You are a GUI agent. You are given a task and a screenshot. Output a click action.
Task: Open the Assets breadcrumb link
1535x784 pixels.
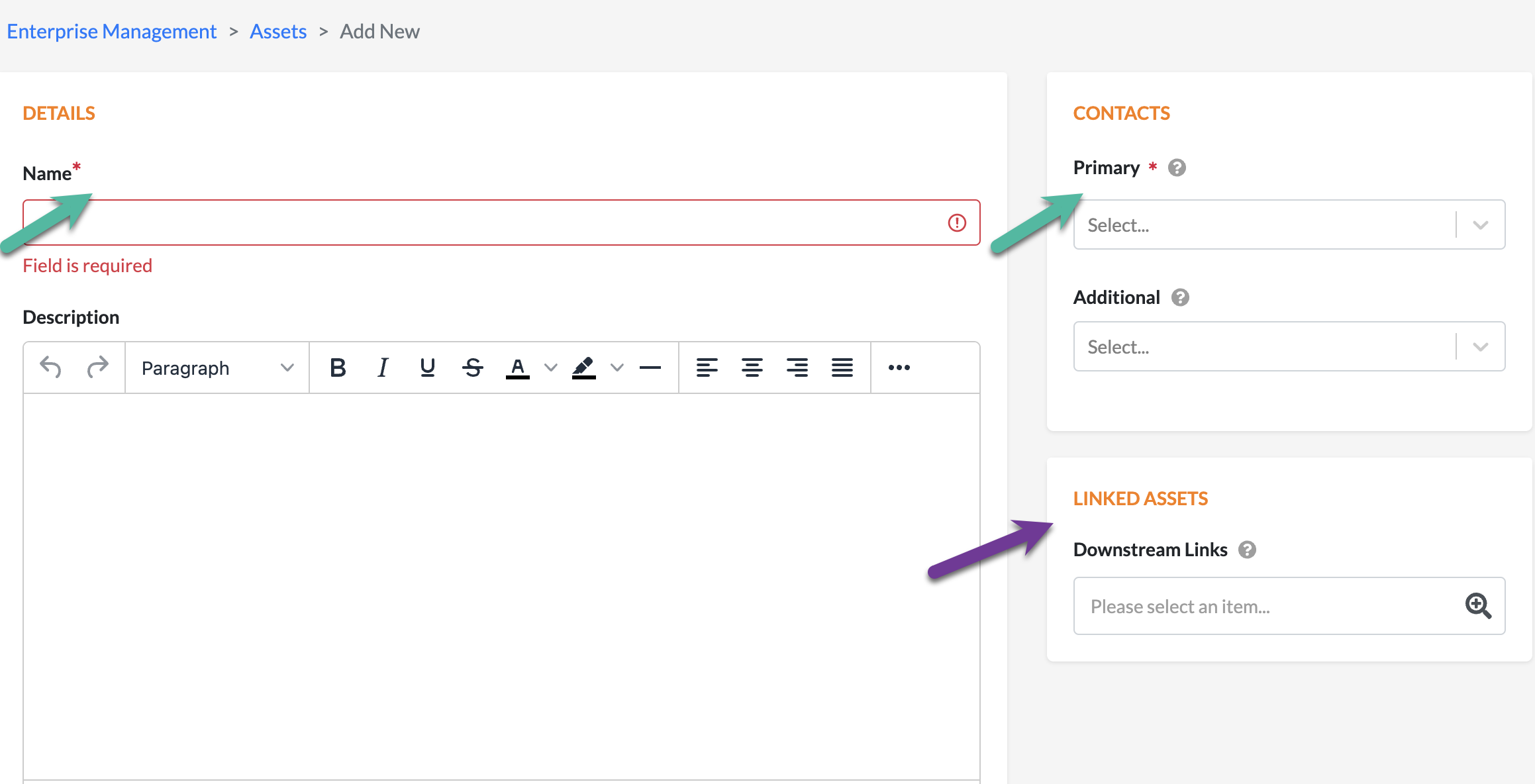coord(278,31)
